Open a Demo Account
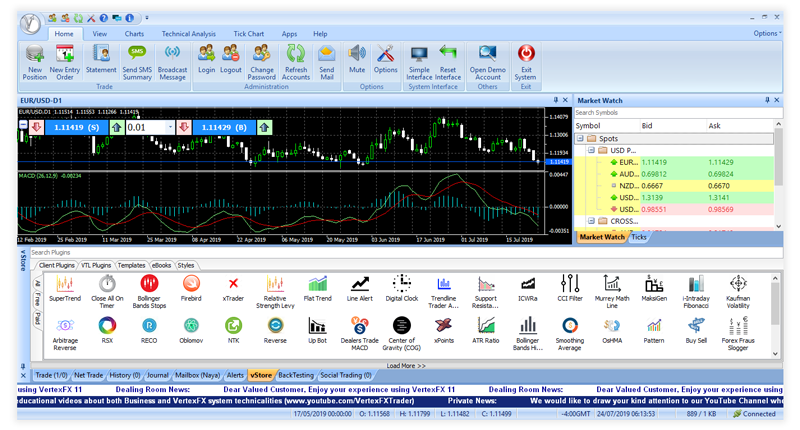The width and height of the screenshot is (800, 430). point(488,62)
